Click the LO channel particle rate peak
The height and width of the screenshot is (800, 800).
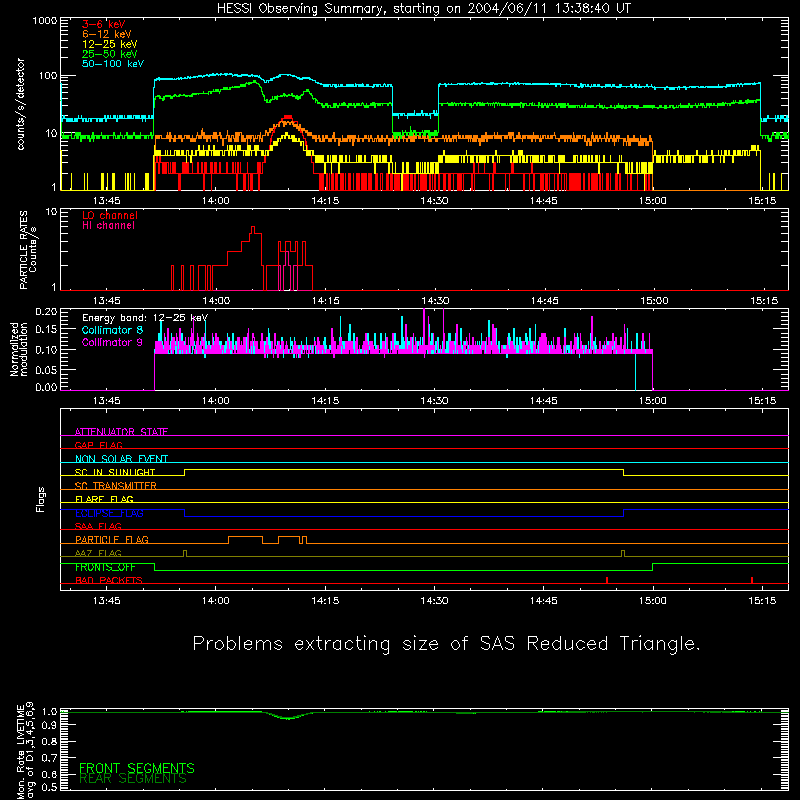click(253, 229)
